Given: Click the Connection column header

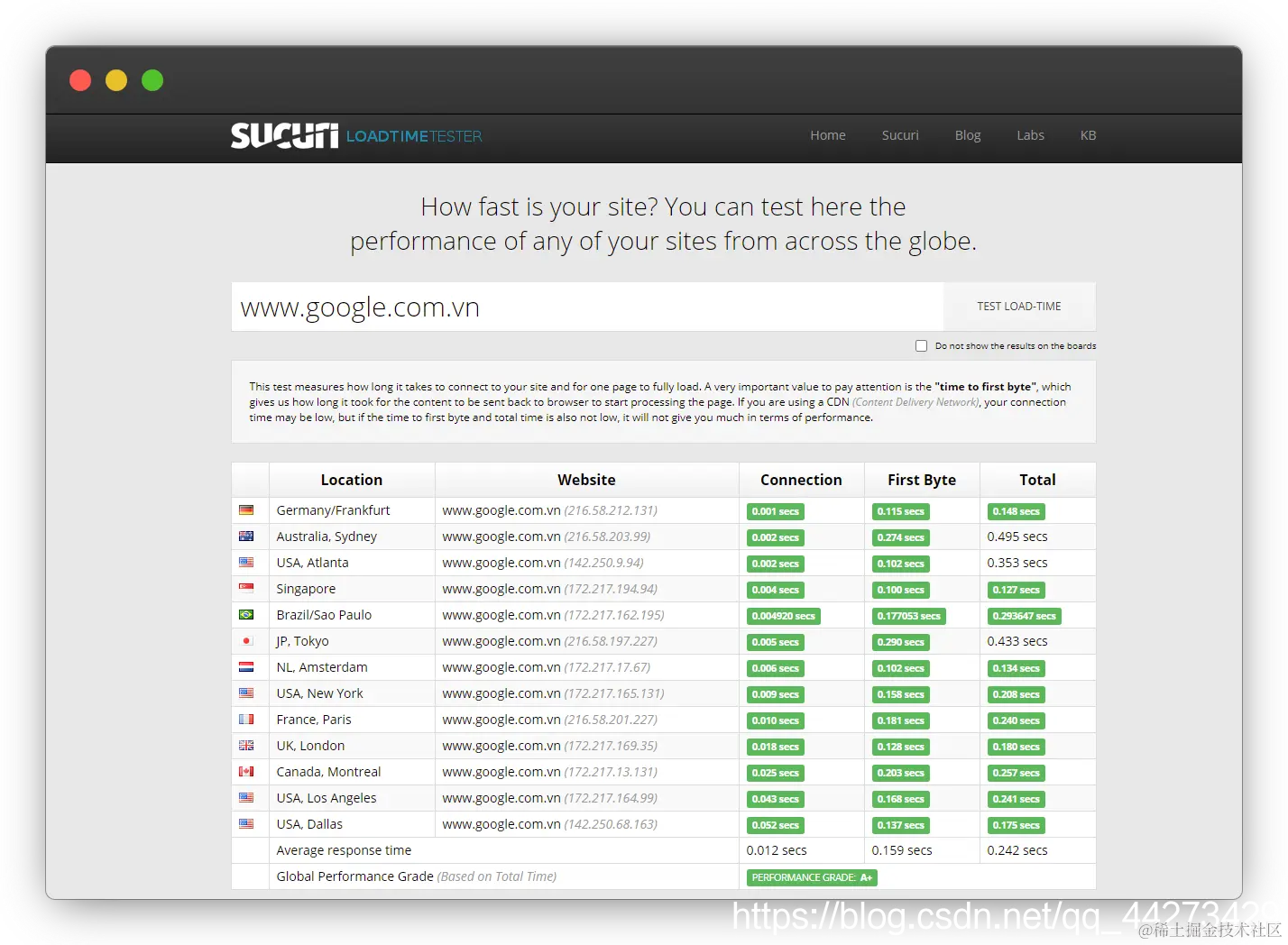Looking at the screenshot, I should click(x=801, y=480).
